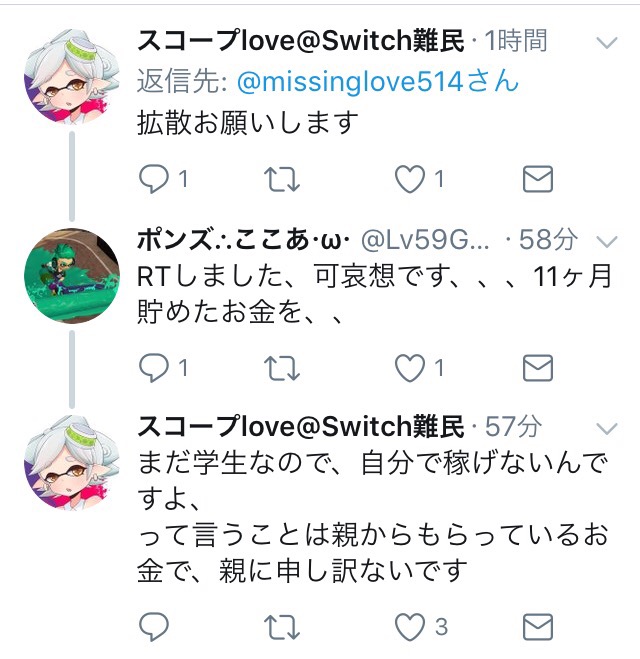Open ポンズ.:.ここあ·ω· profile name
Screen dimensions: 640x659
(x=244, y=240)
